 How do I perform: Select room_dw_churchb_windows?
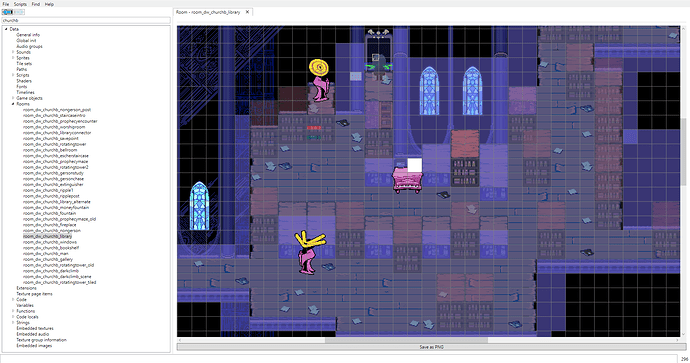49,242
